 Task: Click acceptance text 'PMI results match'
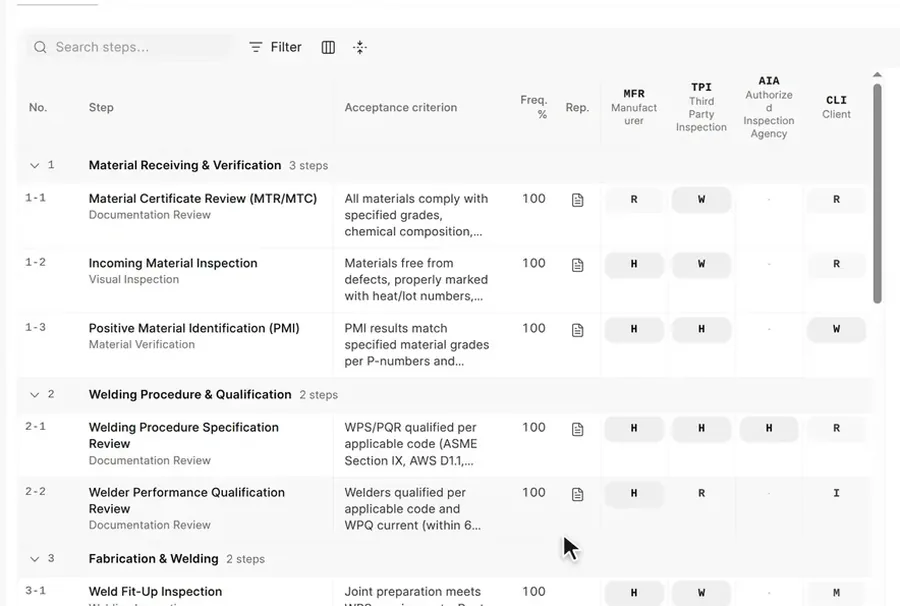point(395,328)
